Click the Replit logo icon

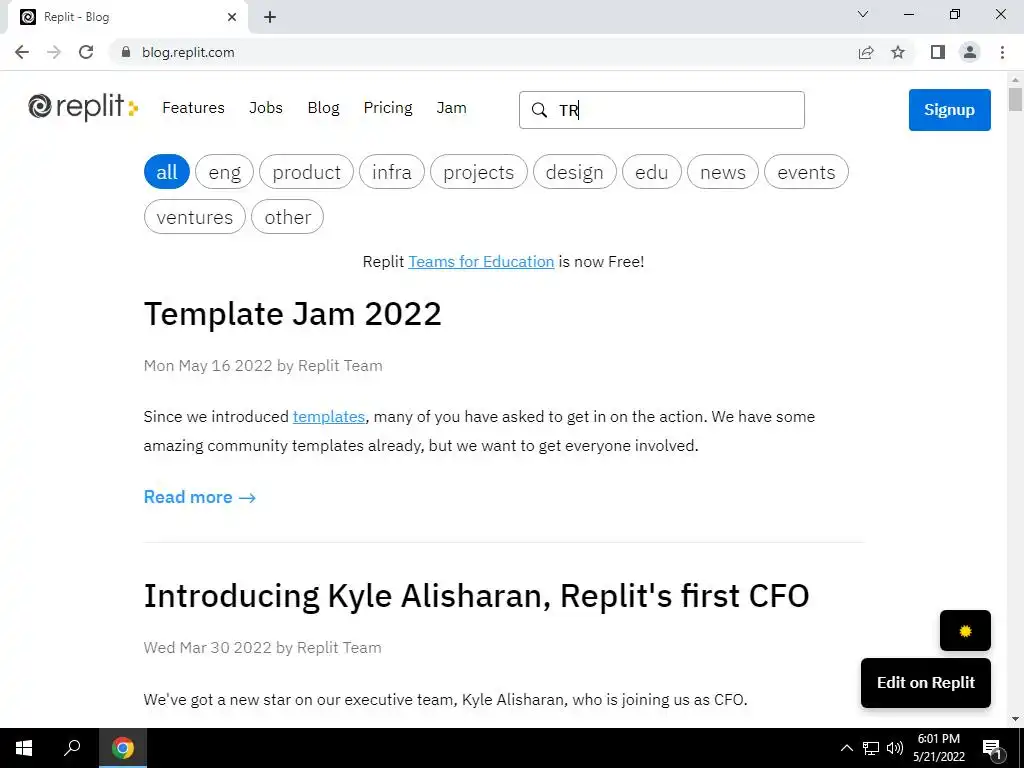click(41, 107)
